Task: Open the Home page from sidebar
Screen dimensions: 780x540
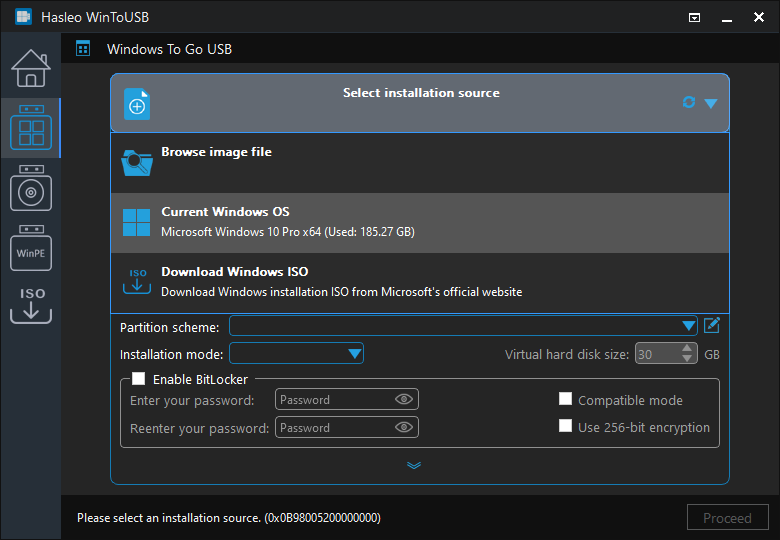Action: [31, 68]
